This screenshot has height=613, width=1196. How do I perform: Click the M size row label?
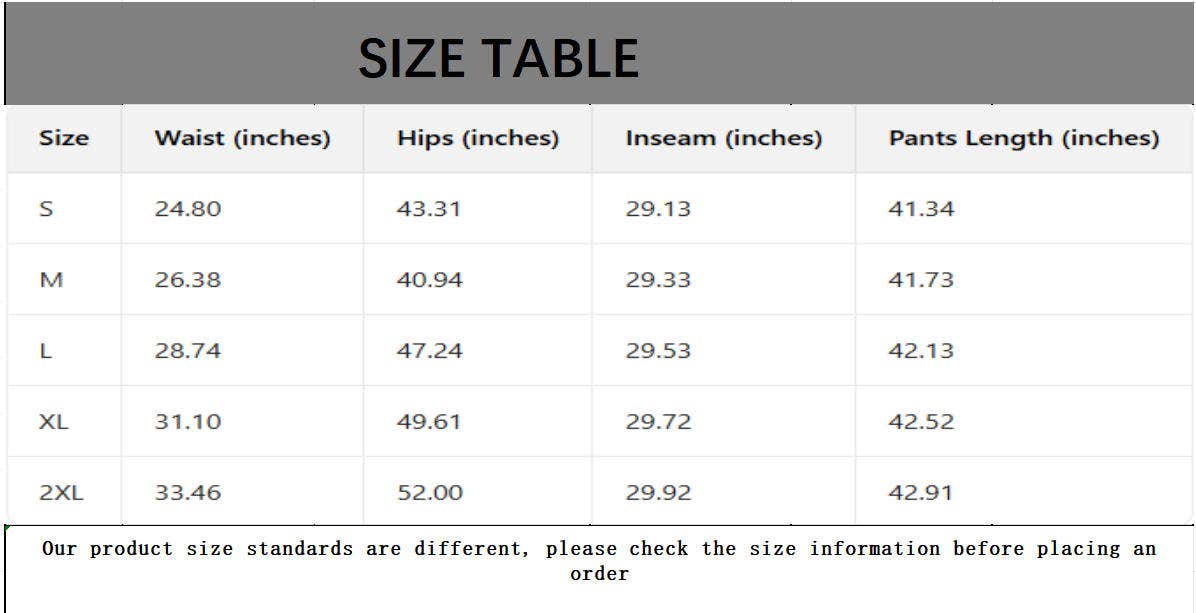(51, 280)
